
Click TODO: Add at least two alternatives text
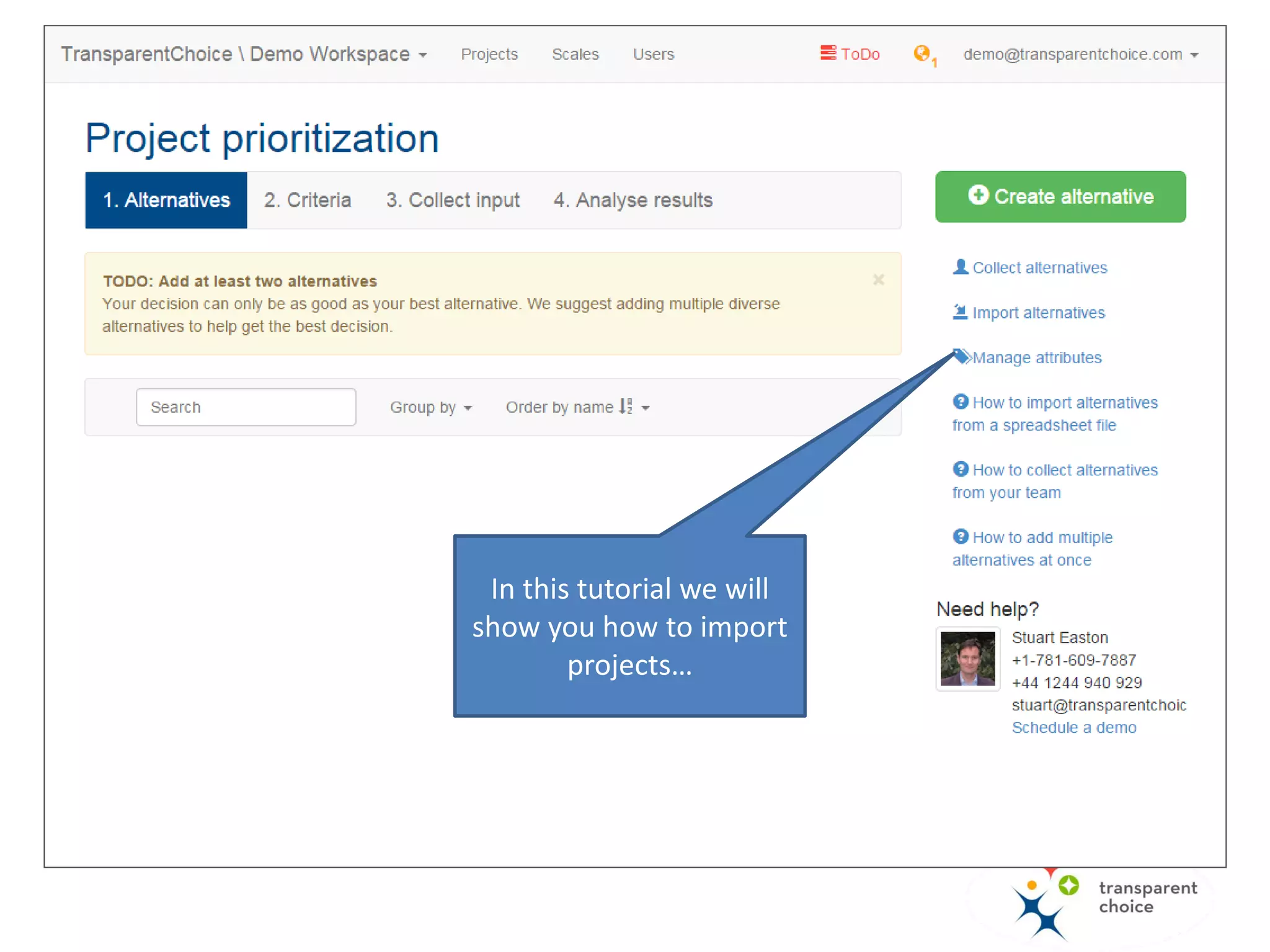(x=239, y=281)
